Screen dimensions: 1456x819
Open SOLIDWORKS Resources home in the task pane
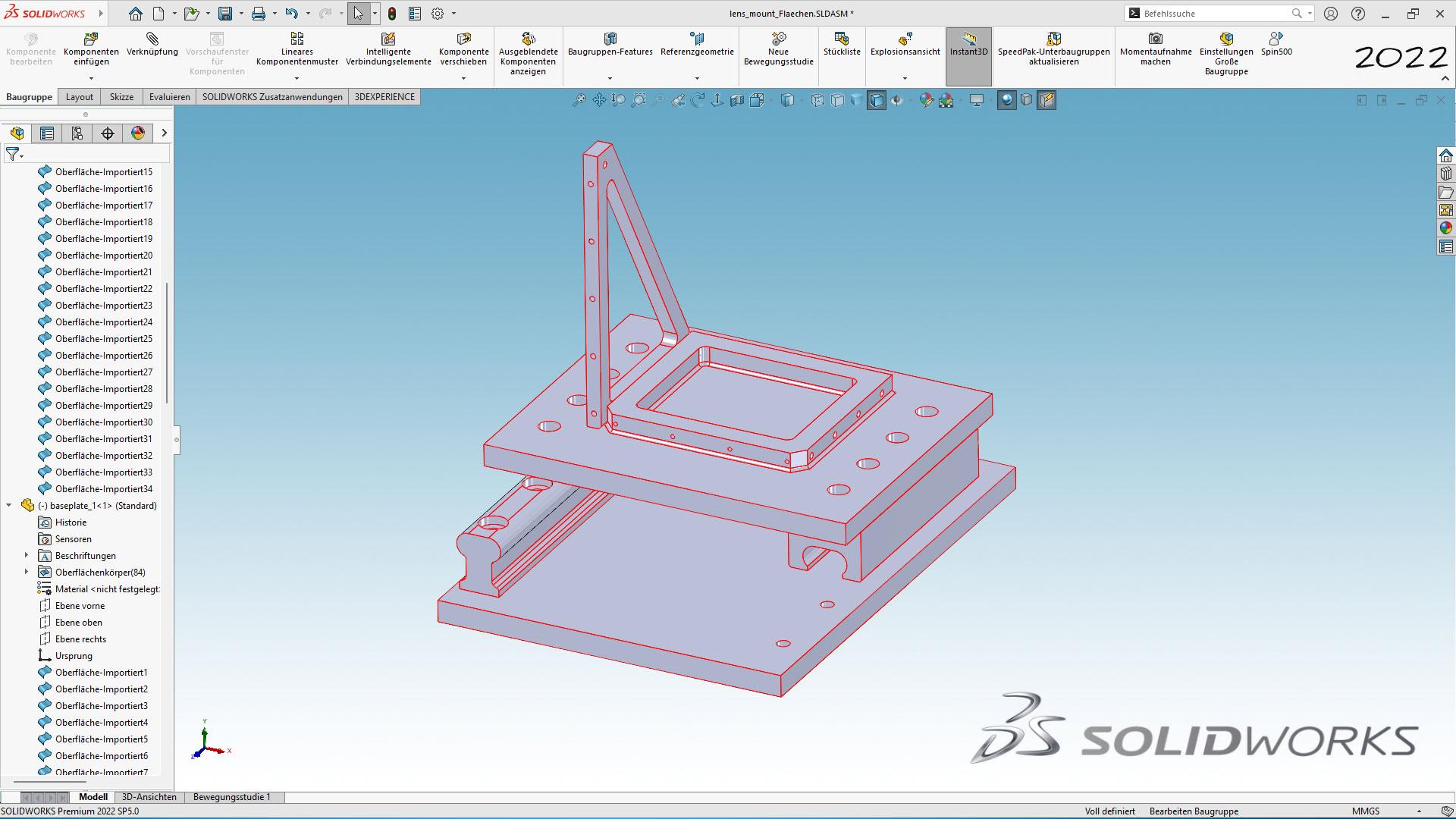(1446, 155)
